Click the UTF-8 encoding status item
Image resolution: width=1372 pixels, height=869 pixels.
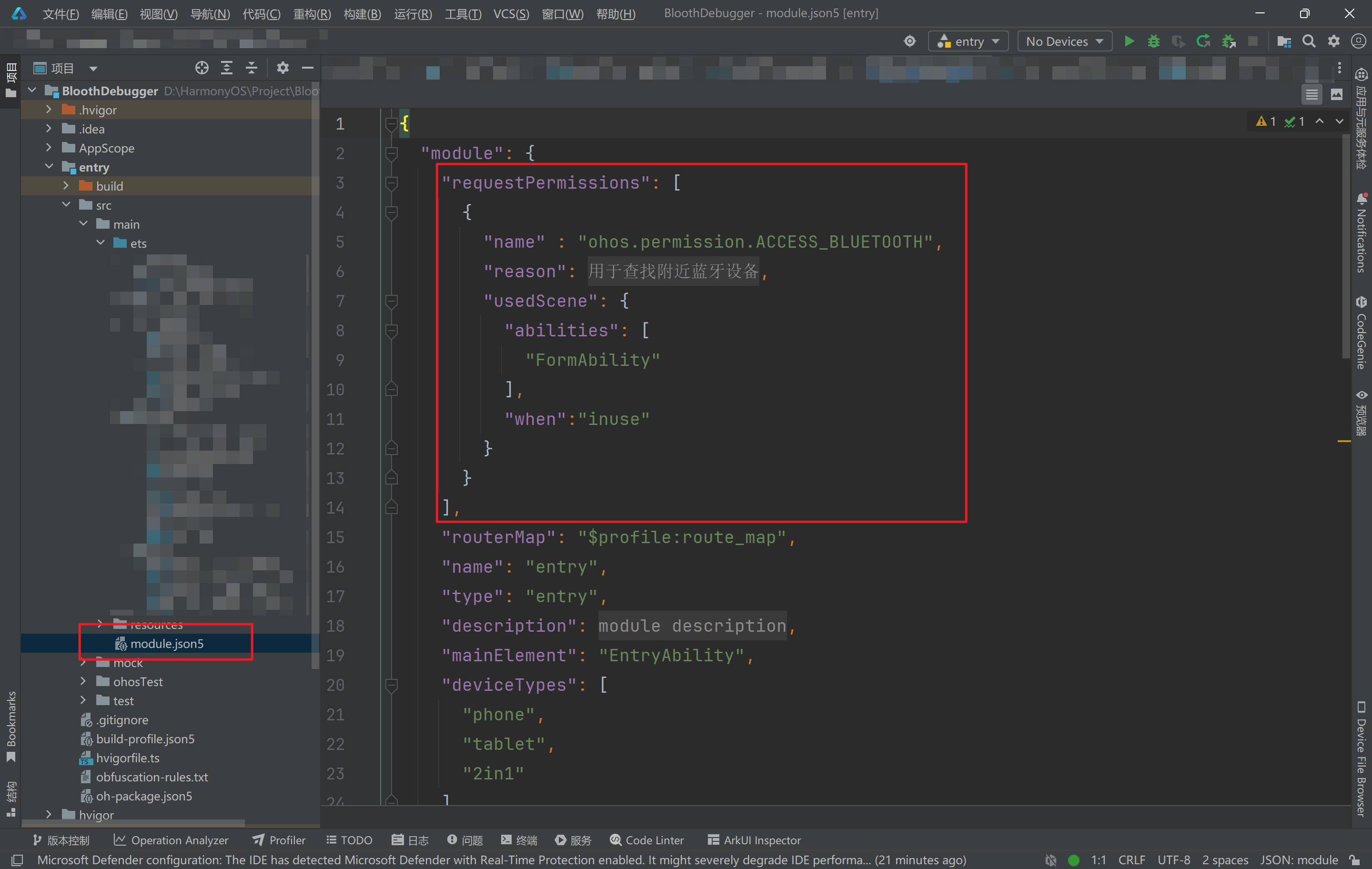(x=1173, y=859)
